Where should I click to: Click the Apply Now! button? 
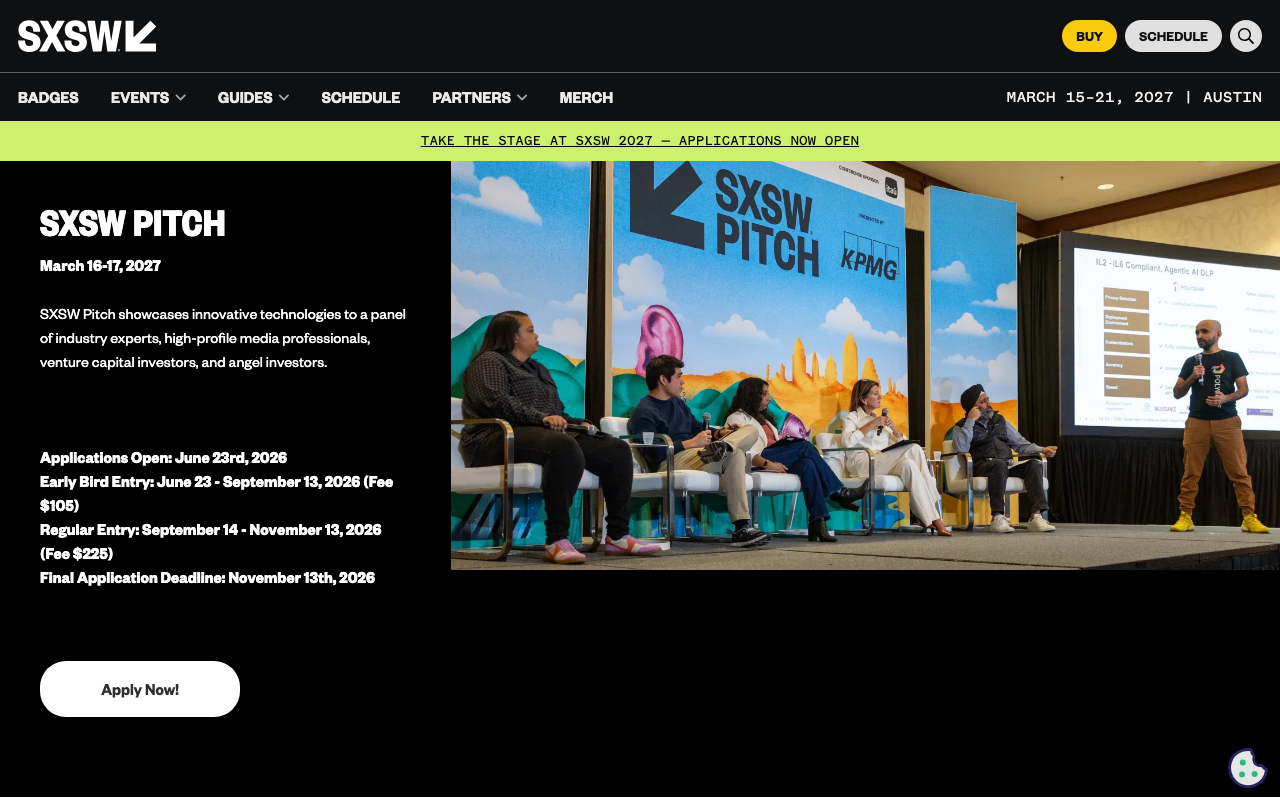(140, 689)
